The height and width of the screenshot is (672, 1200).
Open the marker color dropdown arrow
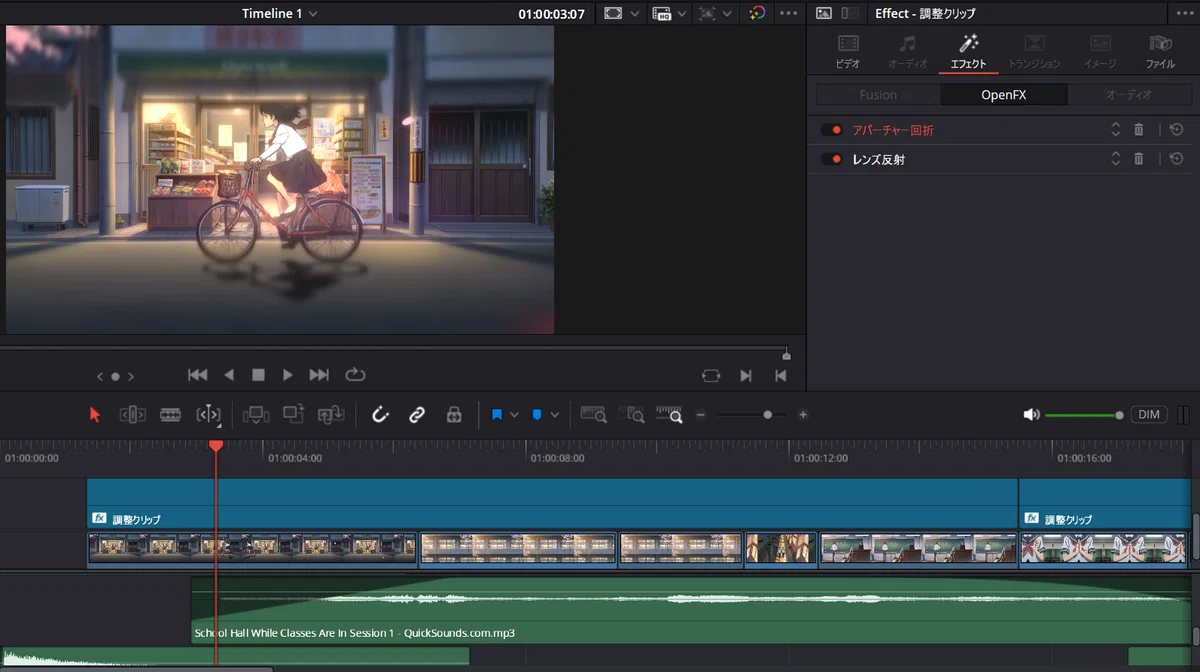[x=554, y=415]
